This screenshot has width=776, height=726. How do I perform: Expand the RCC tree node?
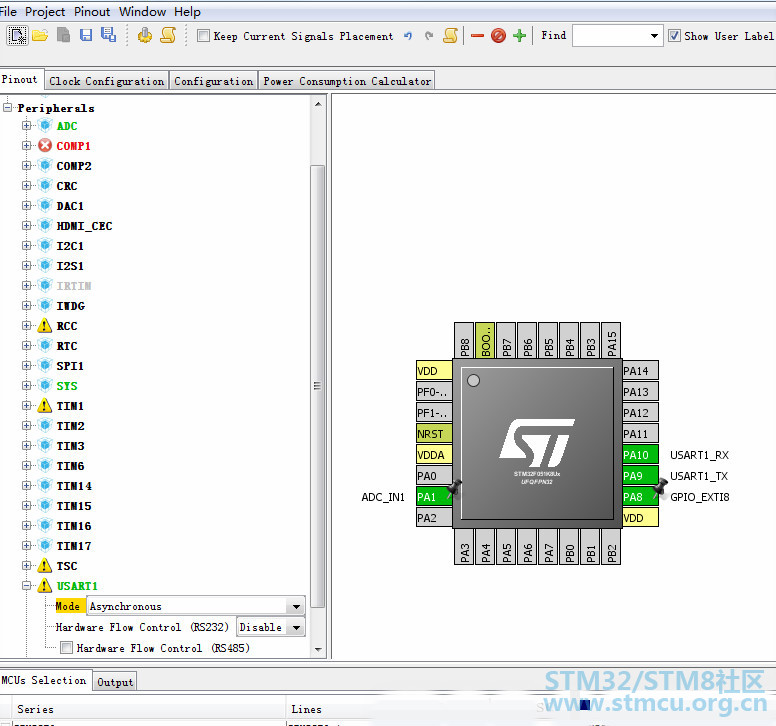pyautogui.click(x=26, y=326)
